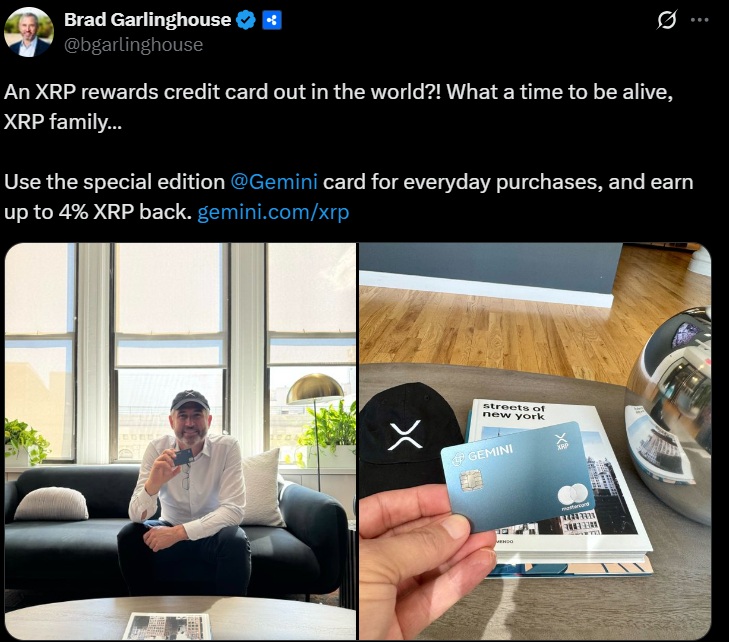The height and width of the screenshot is (642, 729).
Task: Click the tweet text about XRP rewards
Action: click(x=338, y=106)
